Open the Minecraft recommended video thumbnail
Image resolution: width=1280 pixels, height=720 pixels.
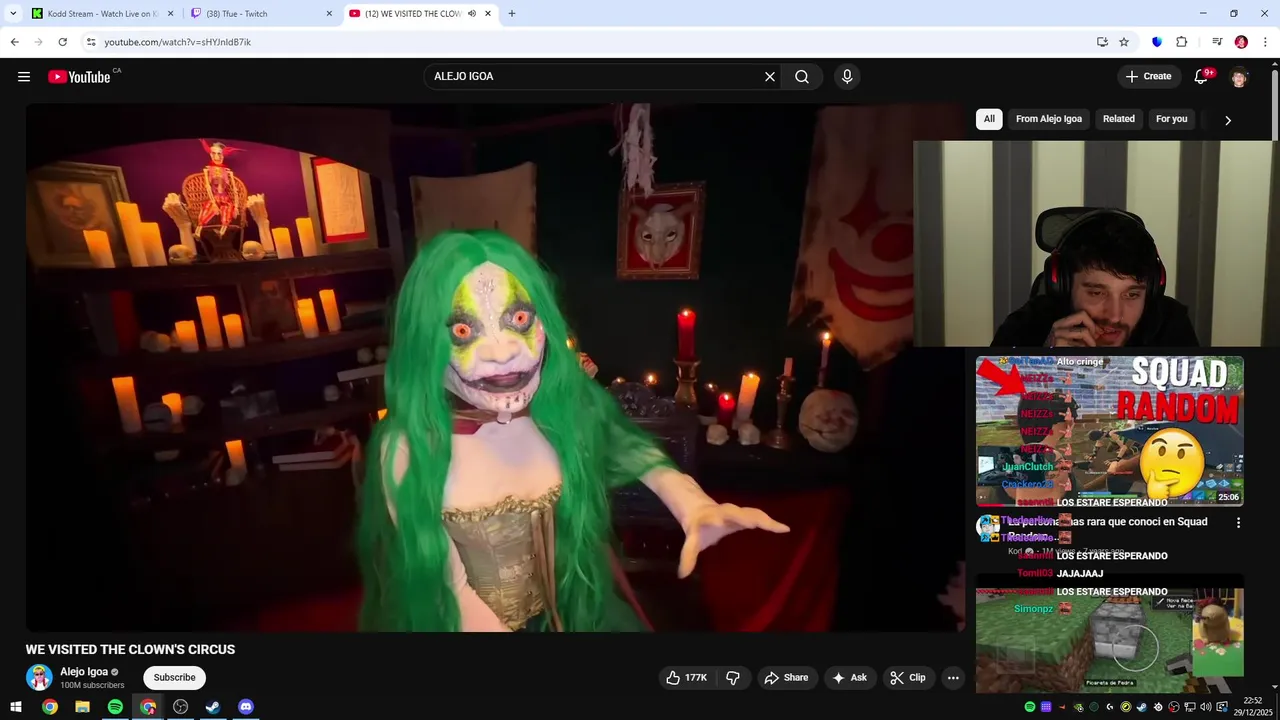pyautogui.click(x=1110, y=633)
